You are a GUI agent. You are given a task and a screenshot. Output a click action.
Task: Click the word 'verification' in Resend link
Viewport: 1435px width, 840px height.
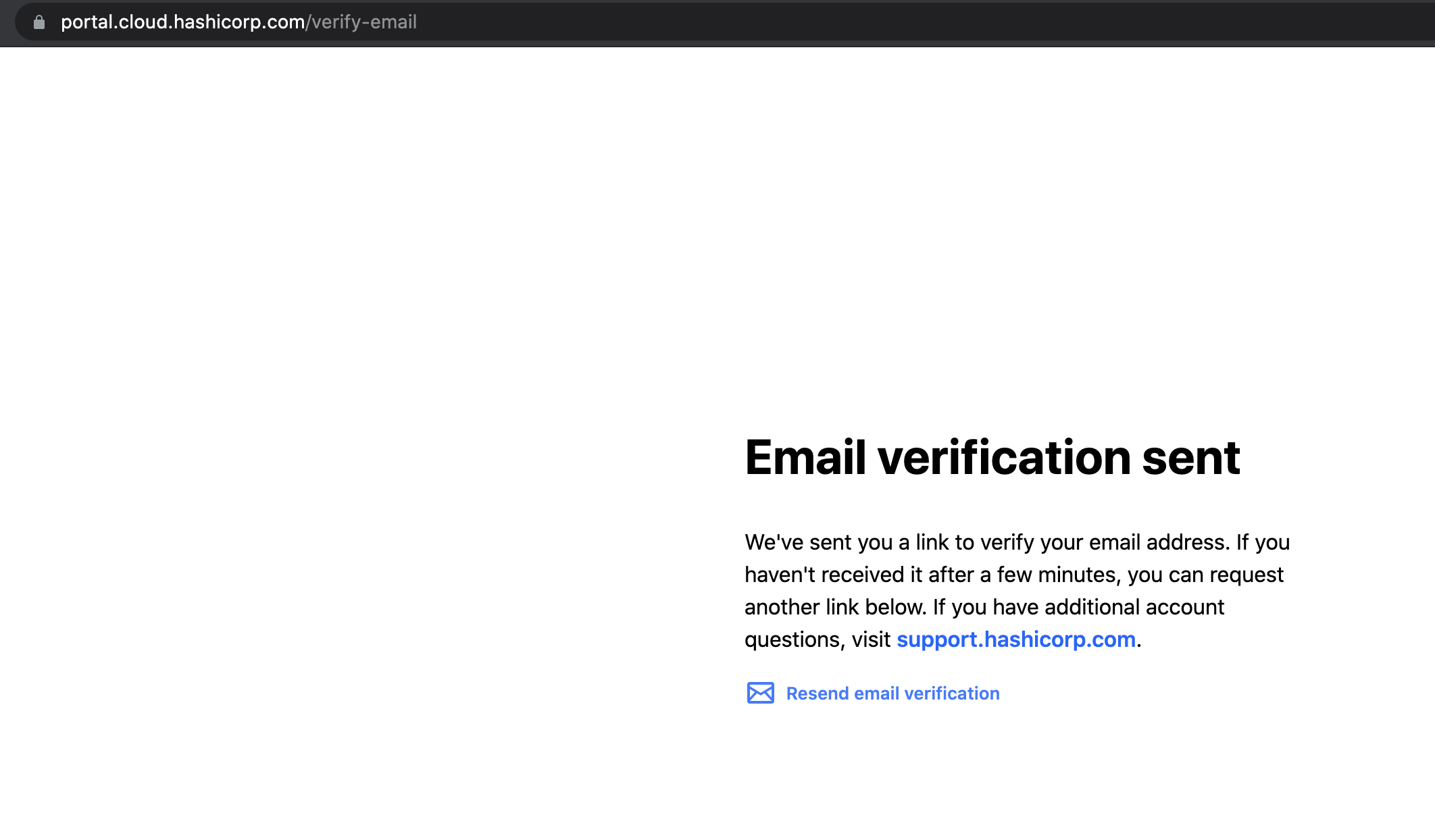951,693
